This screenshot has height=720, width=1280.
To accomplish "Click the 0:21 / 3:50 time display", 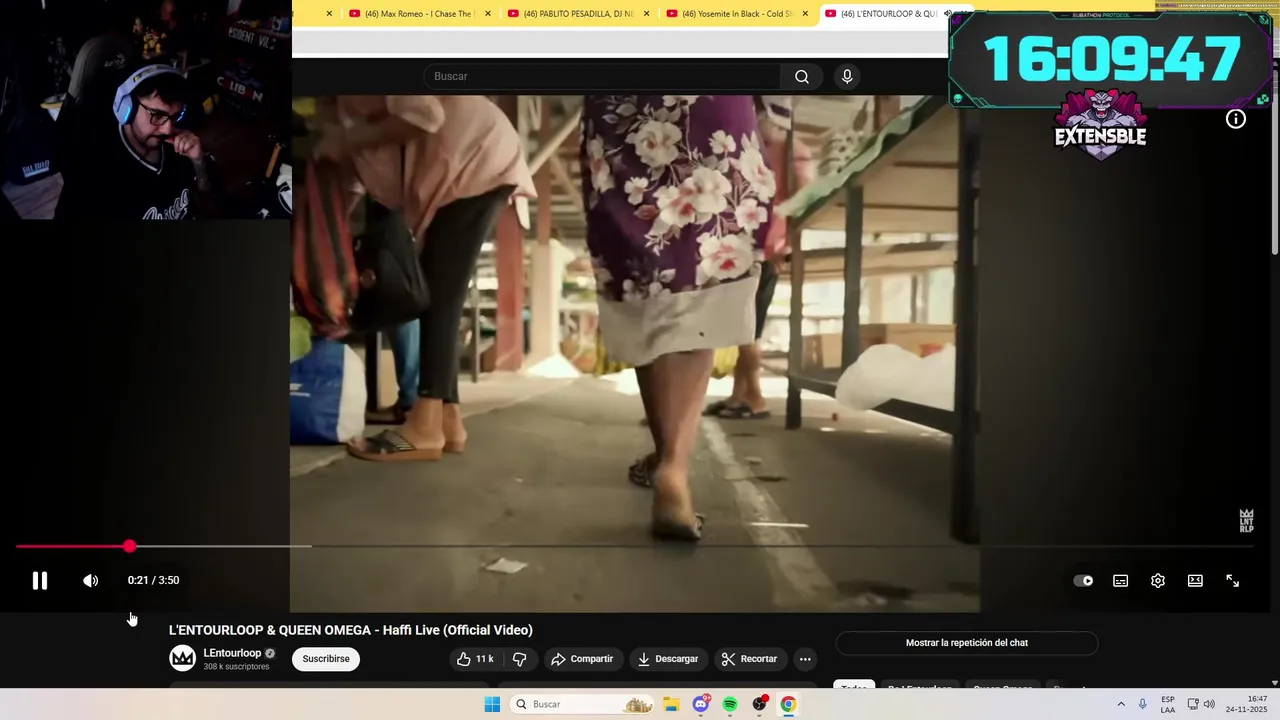I will 153,580.
